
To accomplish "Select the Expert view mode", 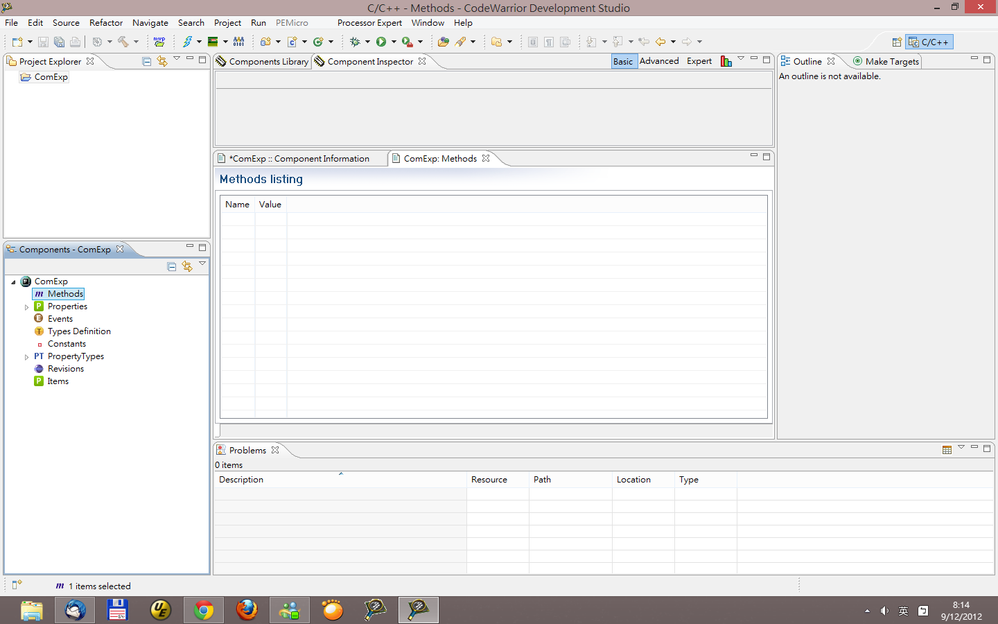I will [x=699, y=61].
